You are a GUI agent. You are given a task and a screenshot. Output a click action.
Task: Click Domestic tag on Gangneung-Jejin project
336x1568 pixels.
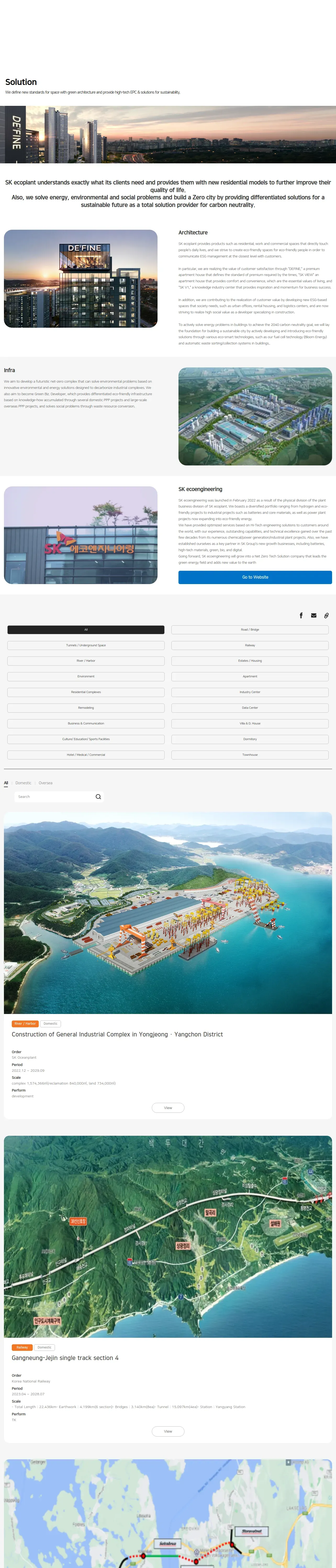point(44,1347)
